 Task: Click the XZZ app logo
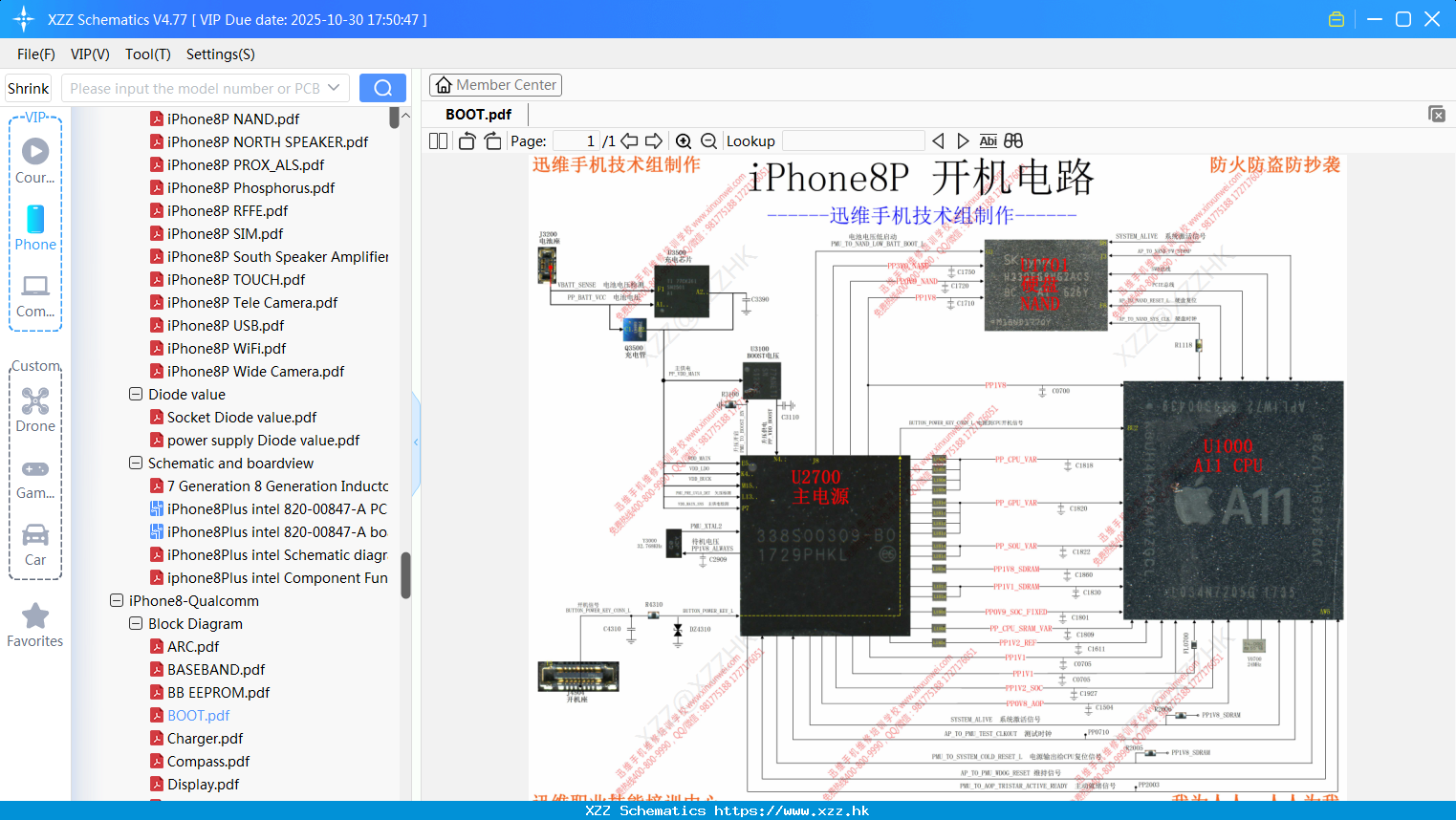pyautogui.click(x=24, y=19)
